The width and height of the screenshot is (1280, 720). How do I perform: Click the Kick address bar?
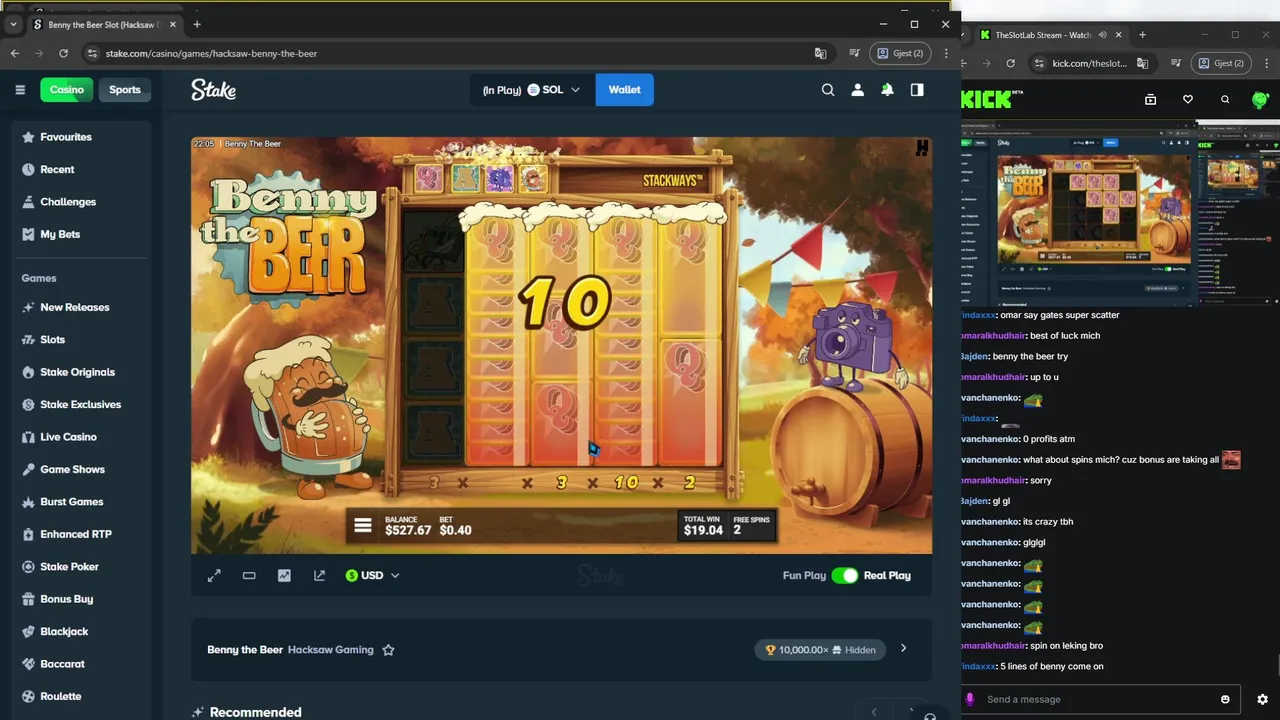pos(1090,63)
